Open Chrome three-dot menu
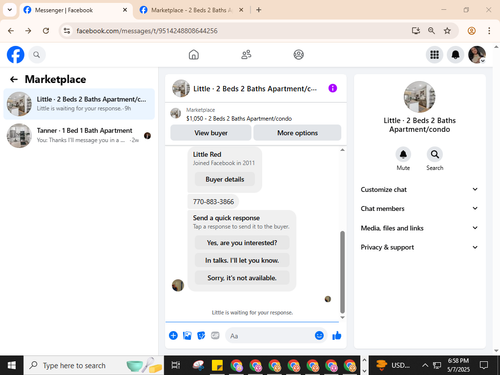 pos(489,31)
